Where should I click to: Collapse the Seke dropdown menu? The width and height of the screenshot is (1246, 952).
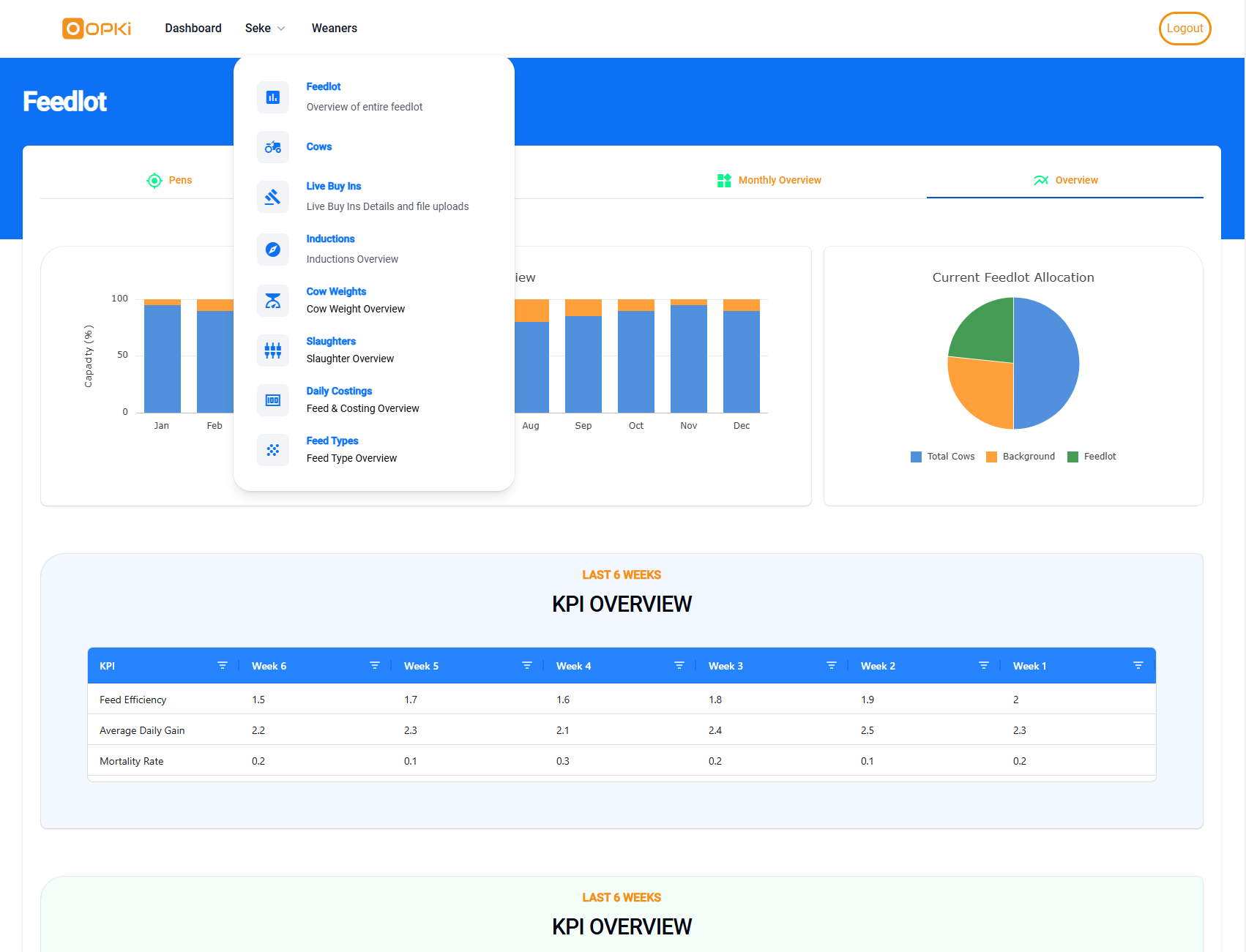click(x=264, y=29)
